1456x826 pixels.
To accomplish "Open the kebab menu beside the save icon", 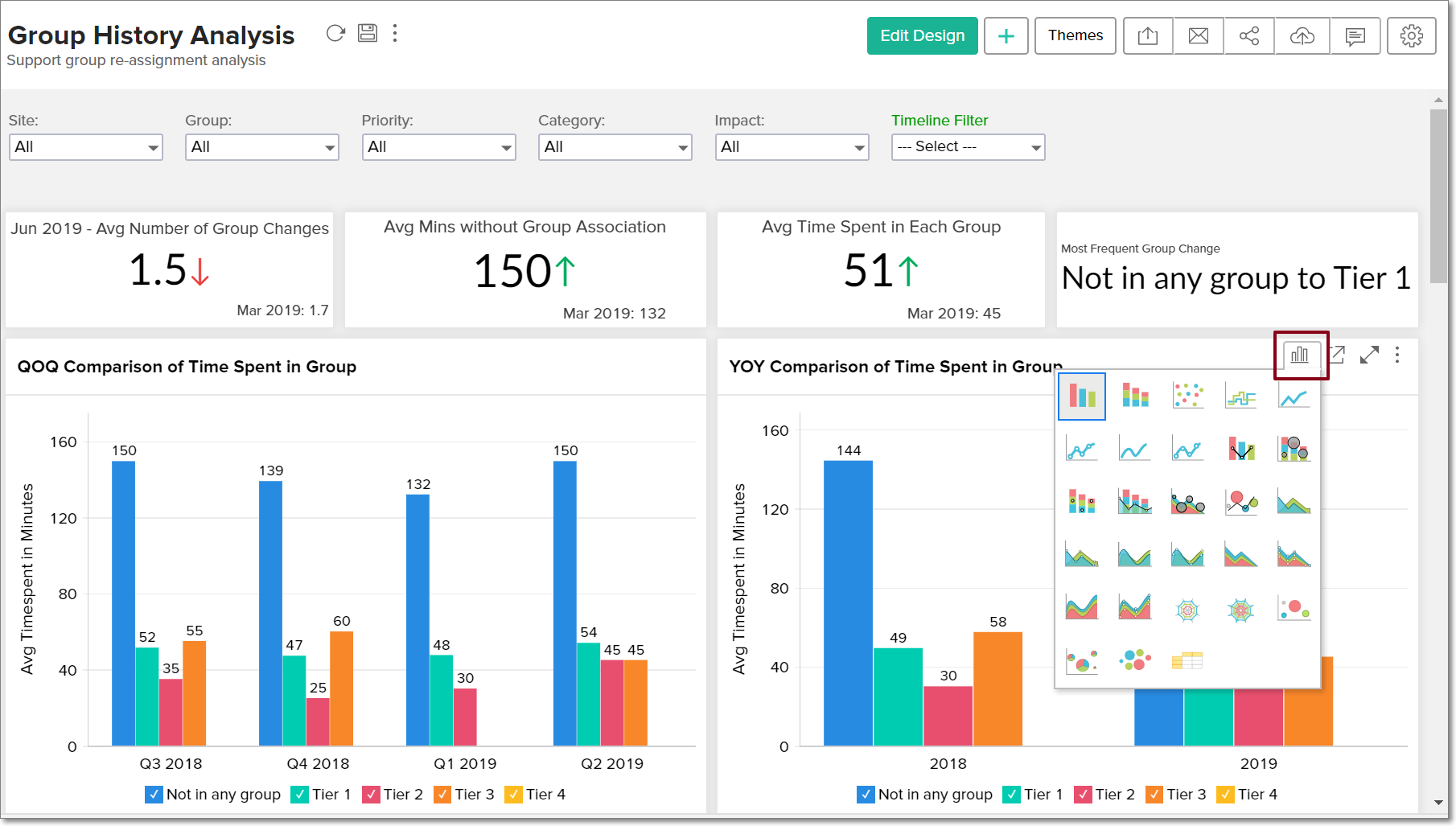I will point(395,33).
